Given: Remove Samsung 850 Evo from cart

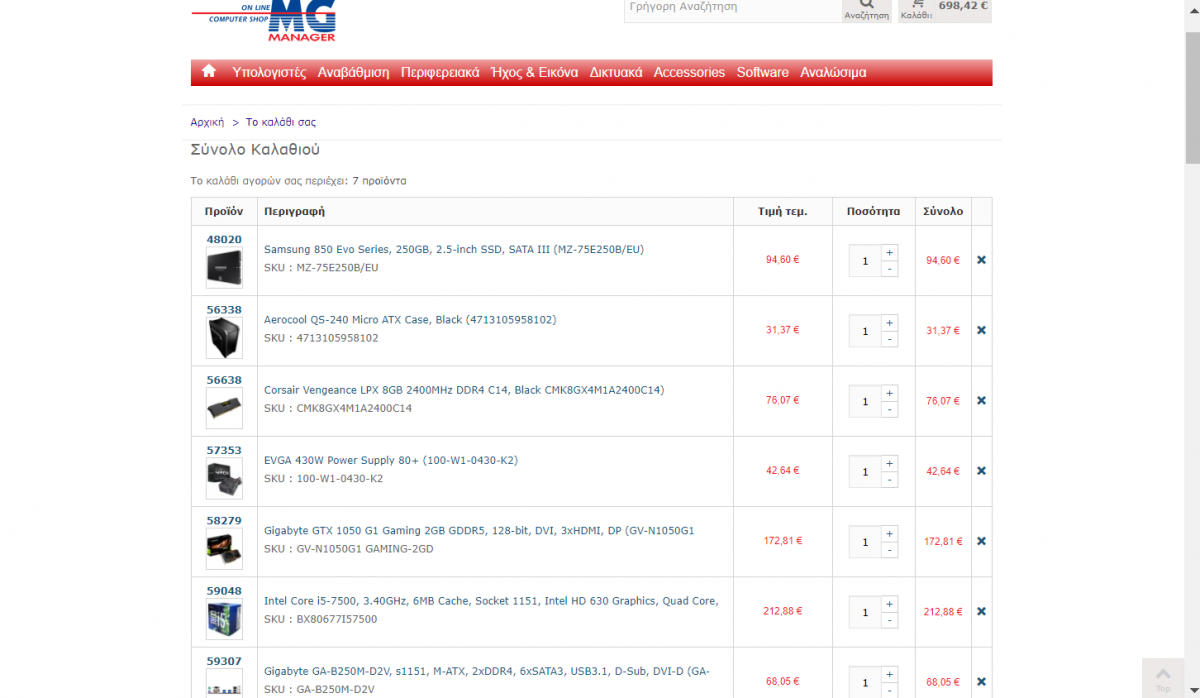Looking at the screenshot, I should tap(981, 260).
